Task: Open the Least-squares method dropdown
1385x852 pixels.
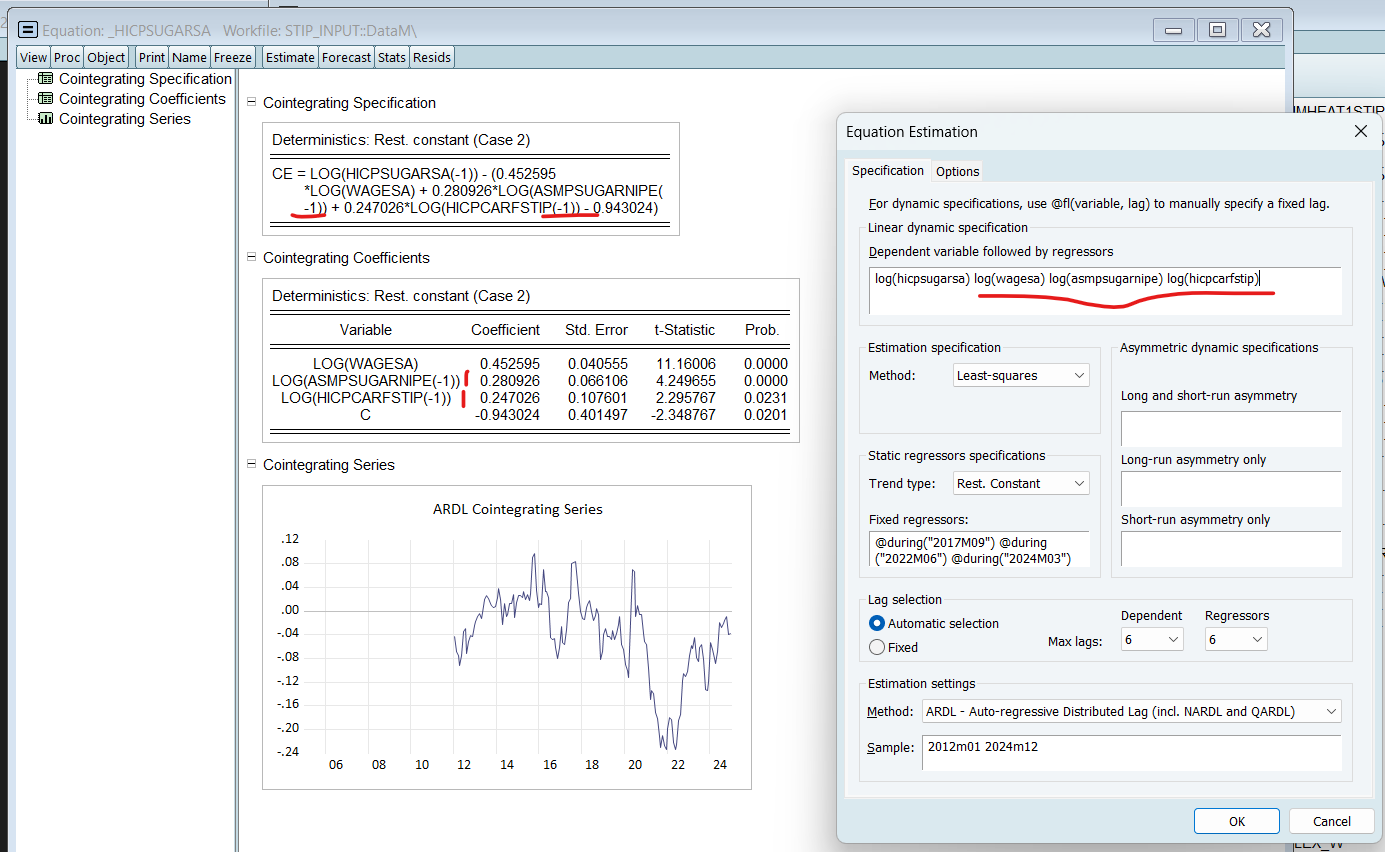Action: click(1021, 376)
